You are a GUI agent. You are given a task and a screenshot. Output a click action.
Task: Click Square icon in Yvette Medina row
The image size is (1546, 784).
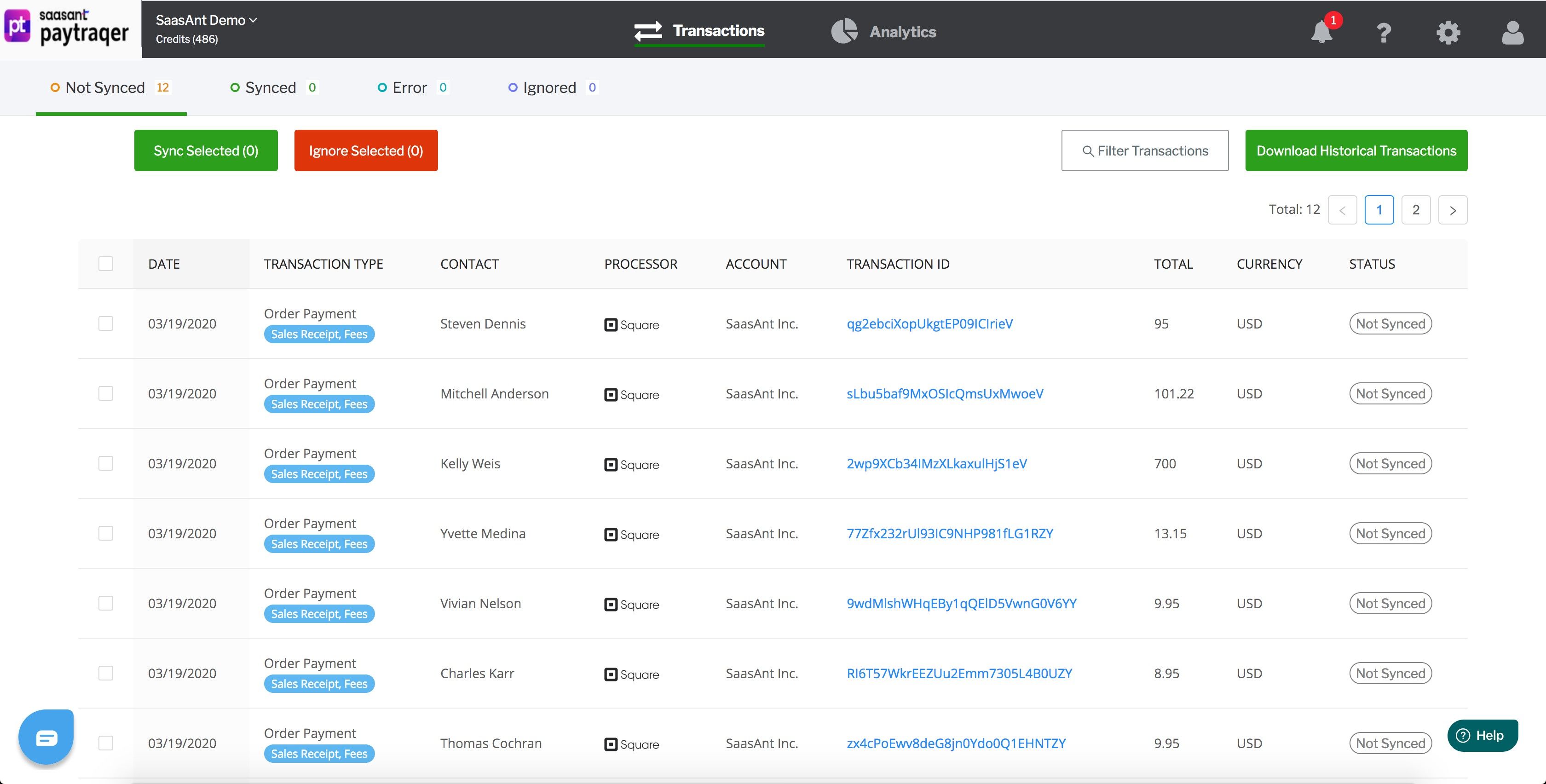coord(611,534)
